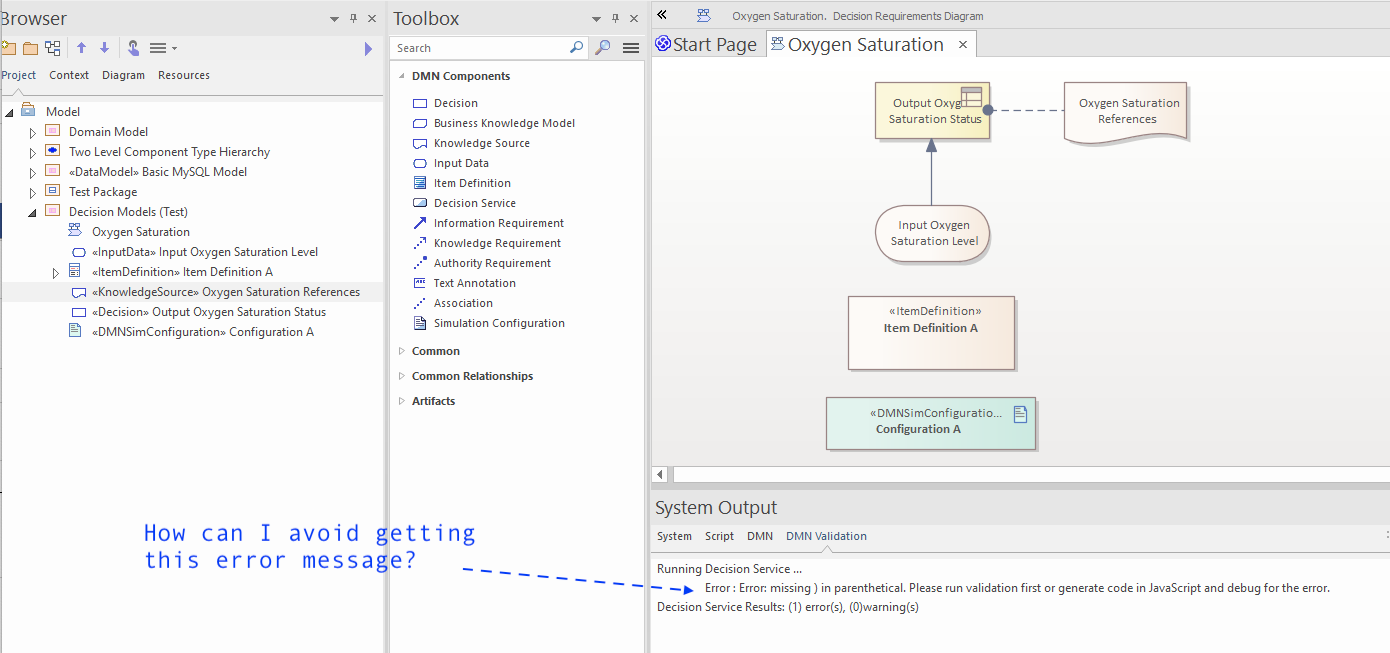Select Input Oxygen Saturation Level in Browser tree

tap(204, 252)
